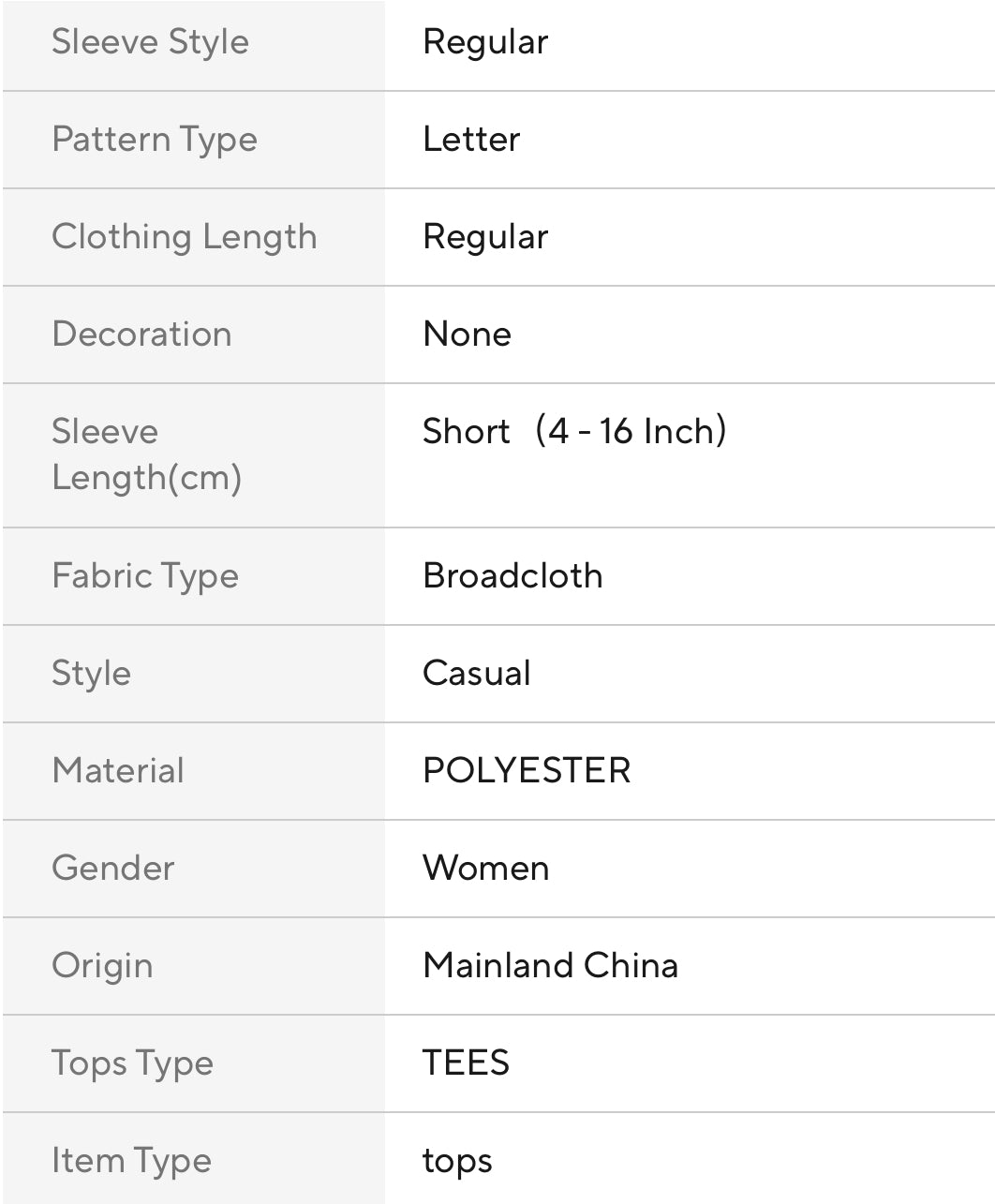Click the "Decoration" label

click(141, 334)
